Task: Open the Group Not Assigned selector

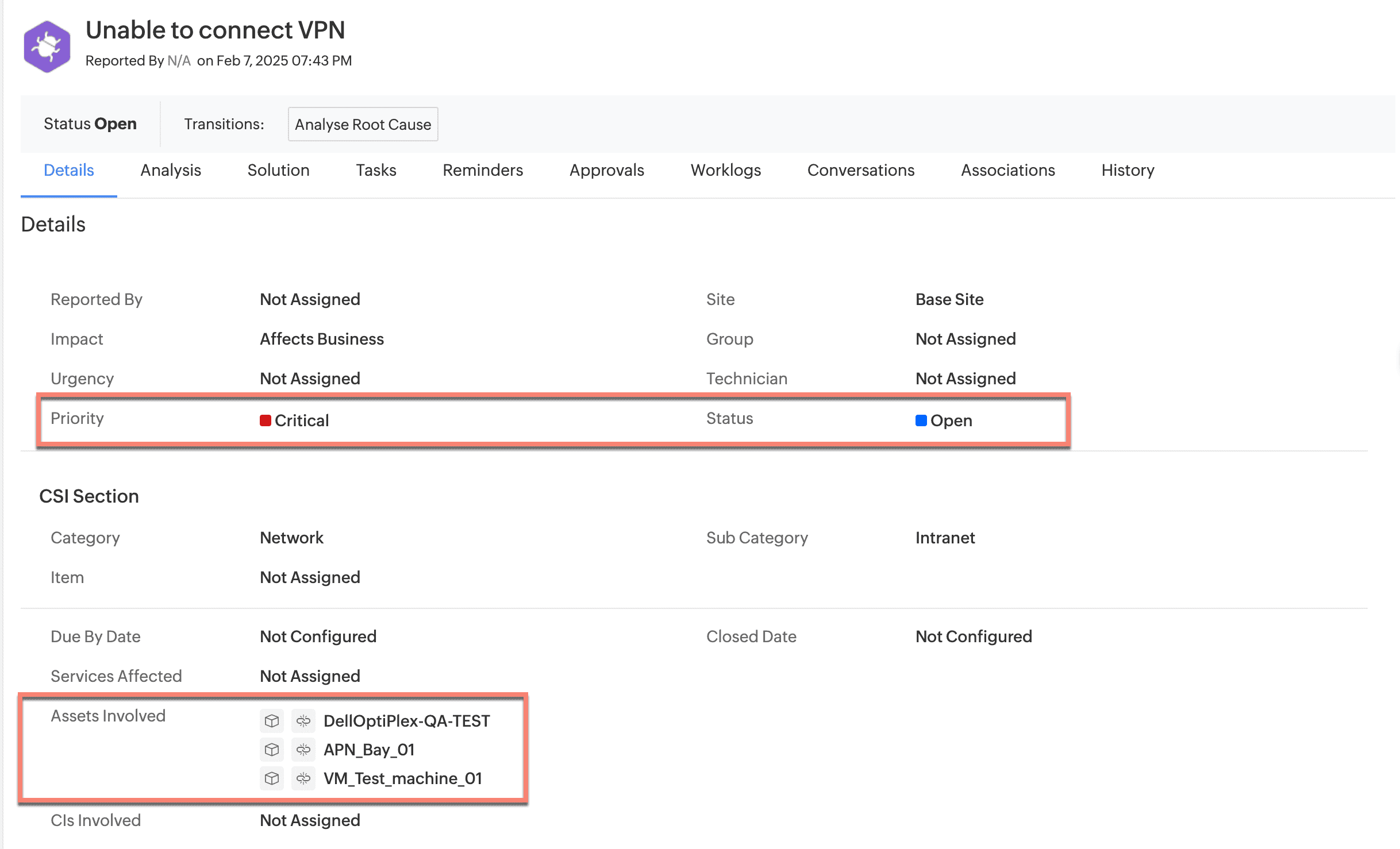Action: coord(965,338)
